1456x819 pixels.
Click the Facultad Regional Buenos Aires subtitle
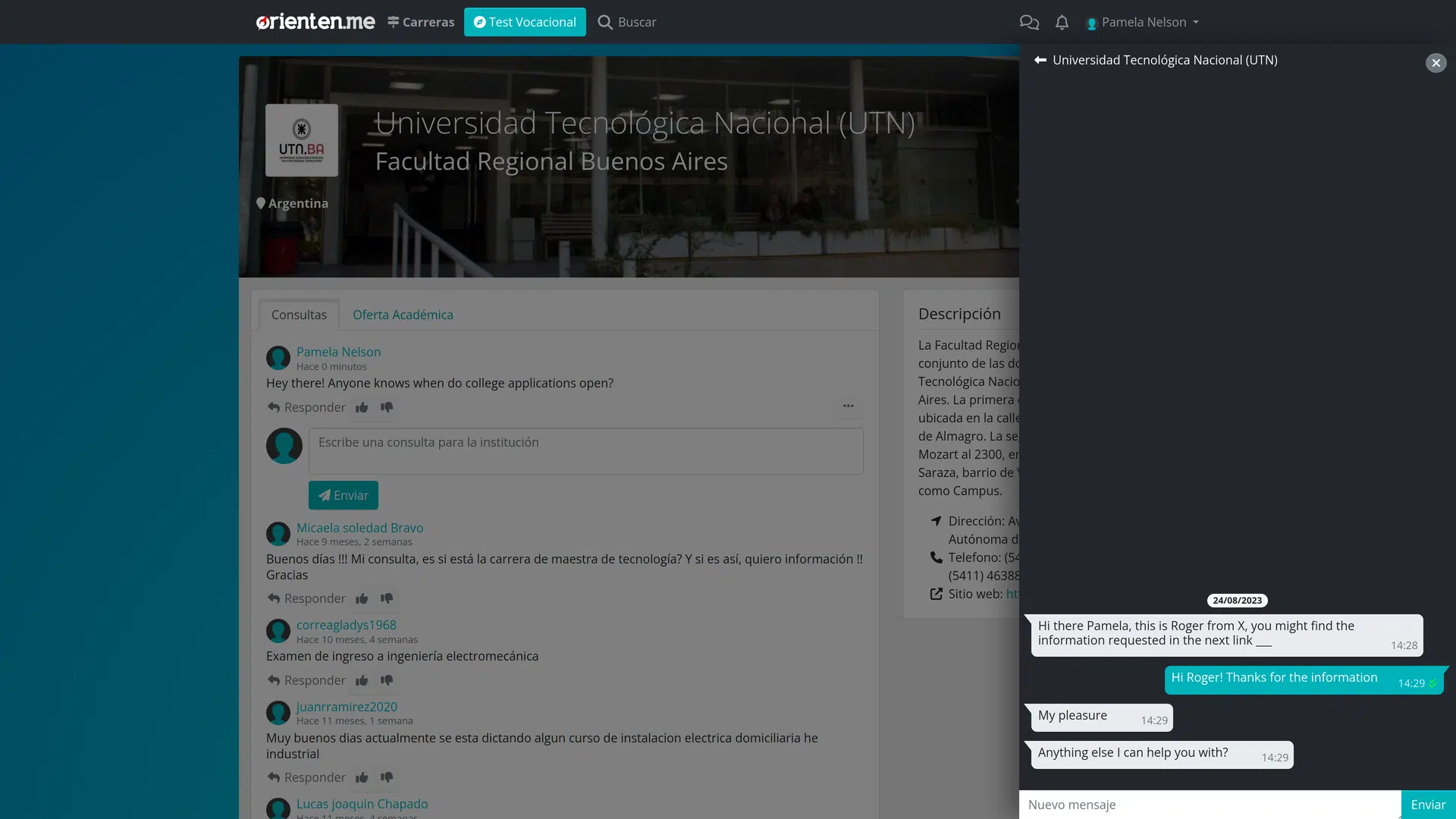coord(551,162)
